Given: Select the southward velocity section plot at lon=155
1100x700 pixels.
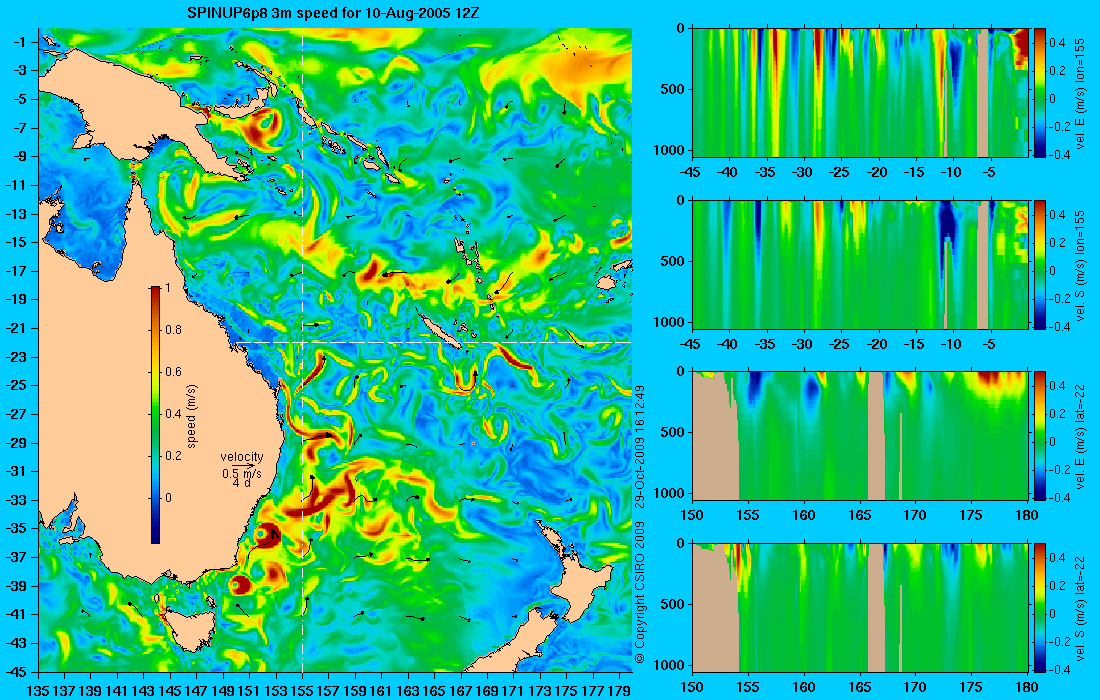Looking at the screenshot, I should pos(860,264).
